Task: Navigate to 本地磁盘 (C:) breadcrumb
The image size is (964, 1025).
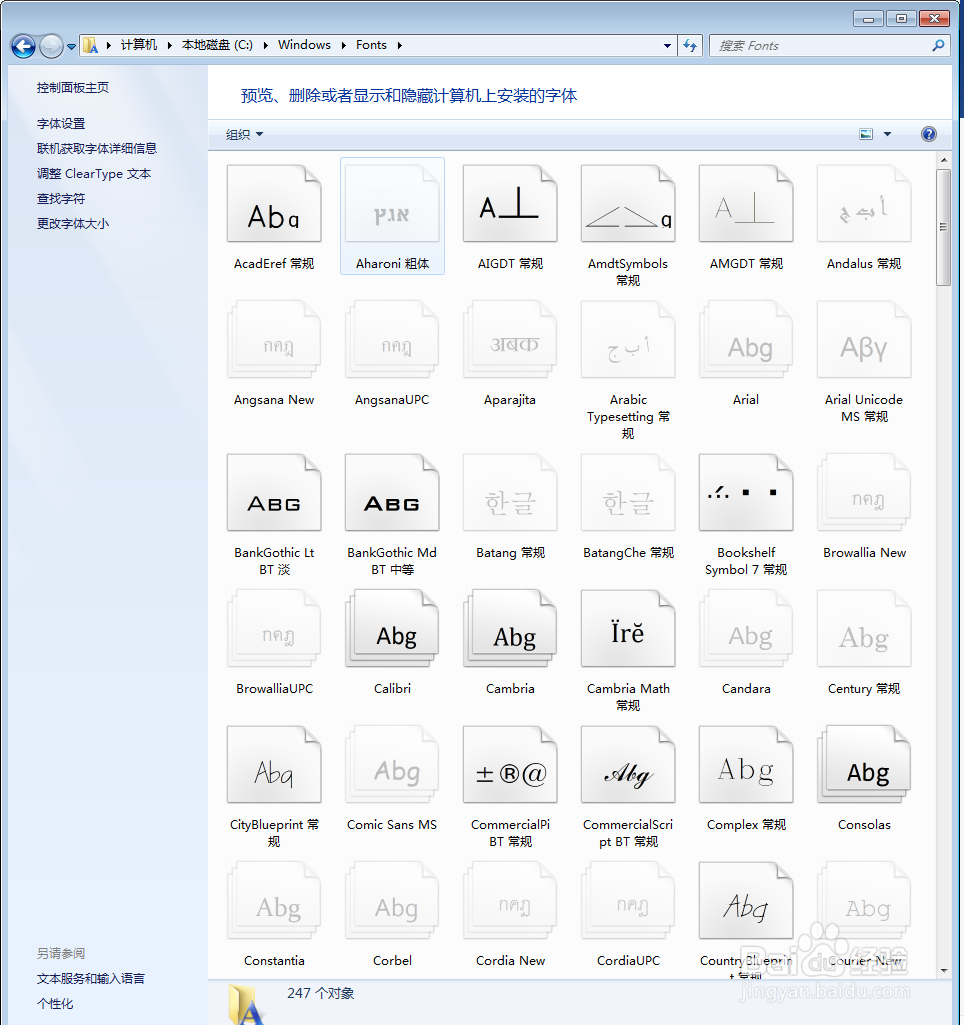Action: pyautogui.click(x=217, y=45)
